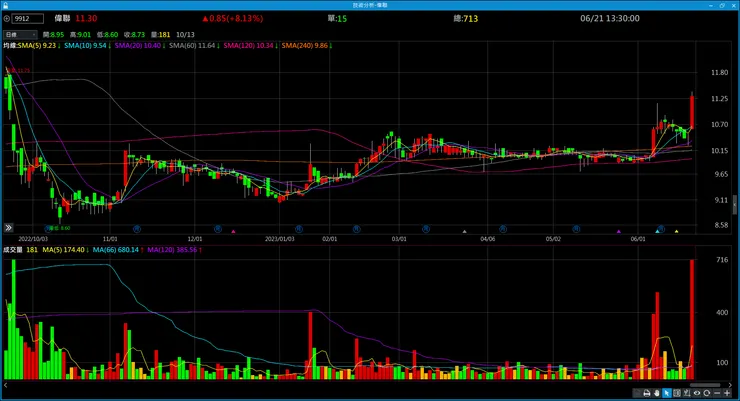The image size is (740, 401).
Task: Expand panel with double-chevron button
Action: coord(8,228)
